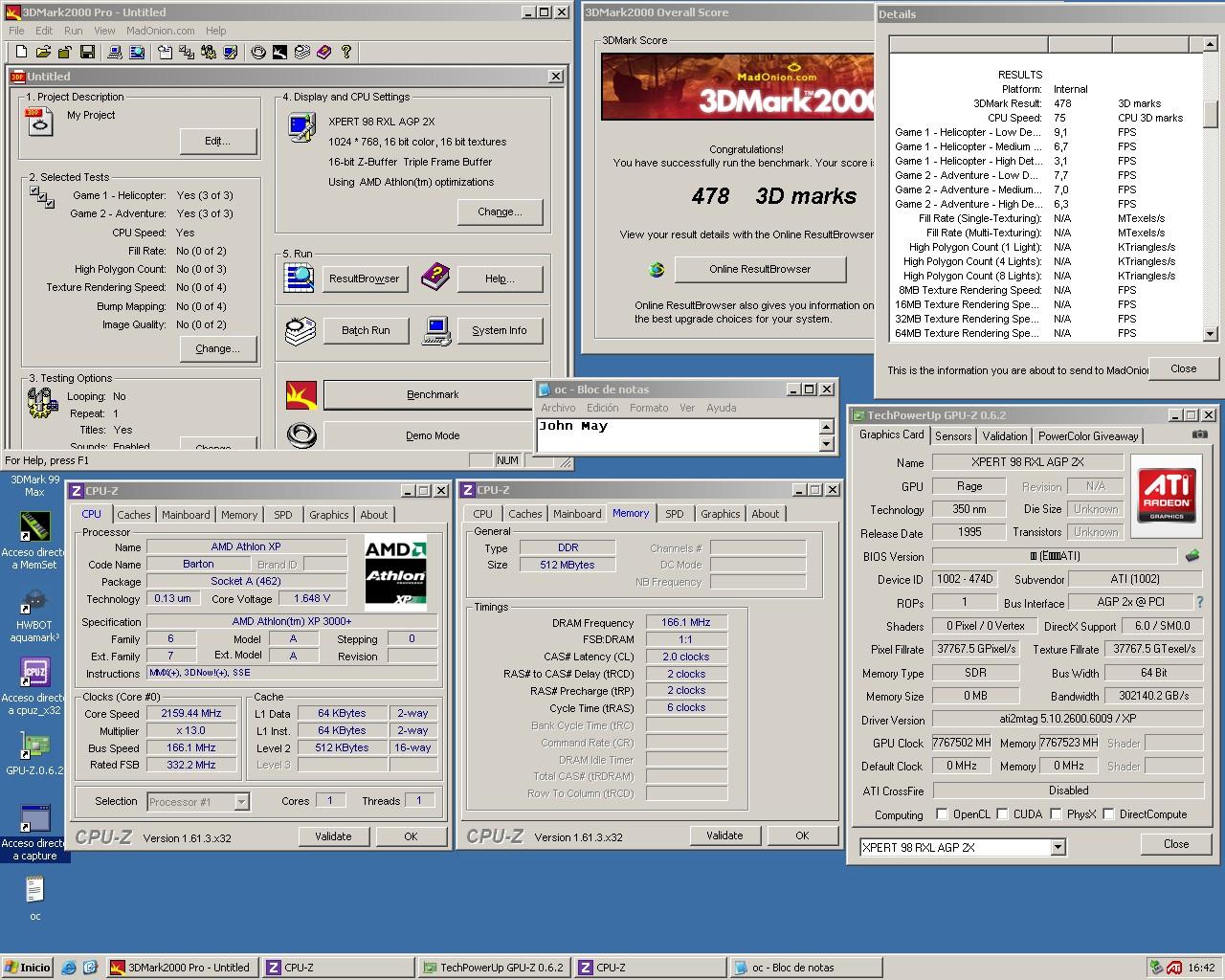Click yellow question mark About icon in toolbar
1225x980 pixels.
coord(345,52)
